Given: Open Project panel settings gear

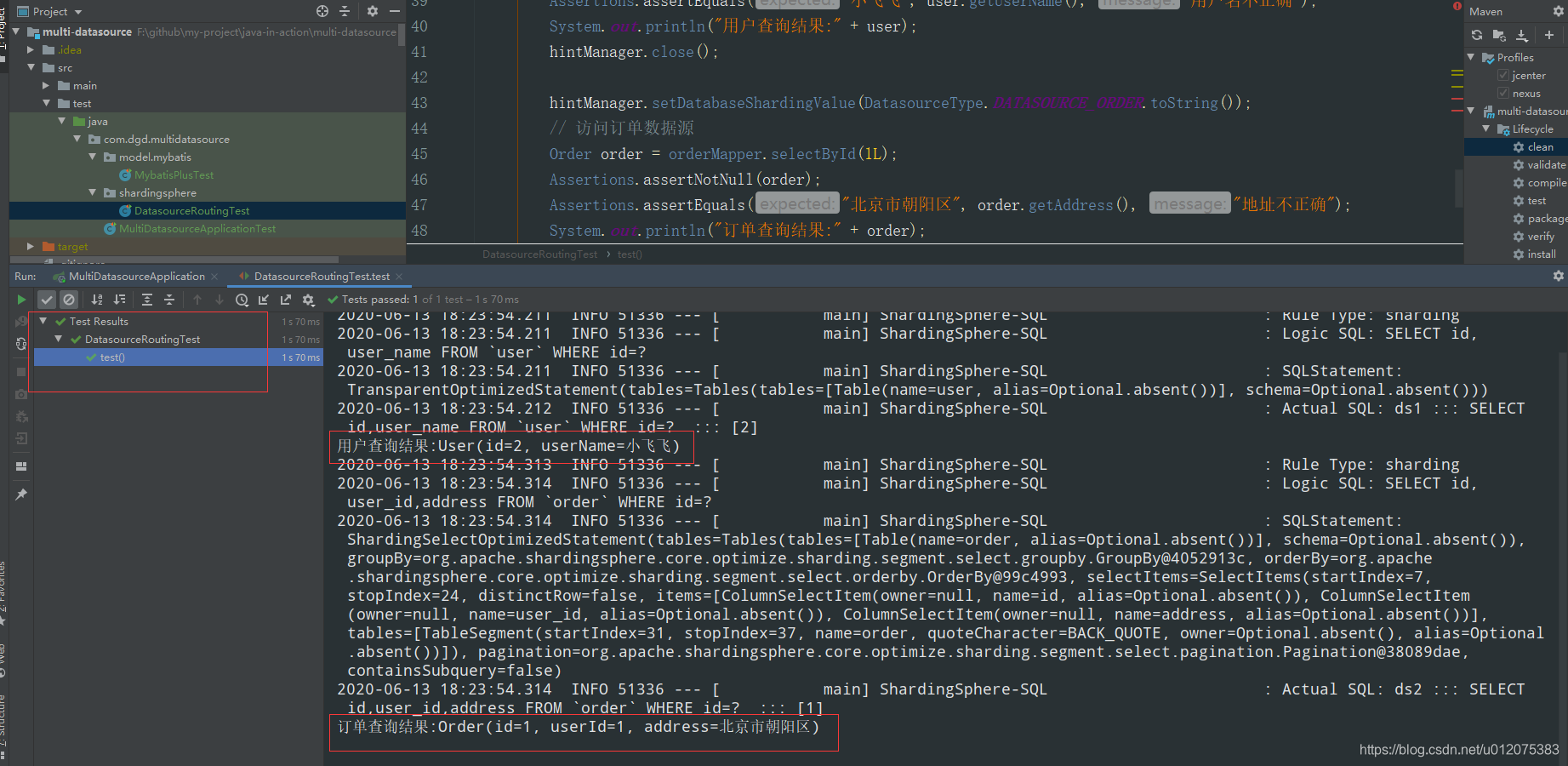Looking at the screenshot, I should pos(373,11).
